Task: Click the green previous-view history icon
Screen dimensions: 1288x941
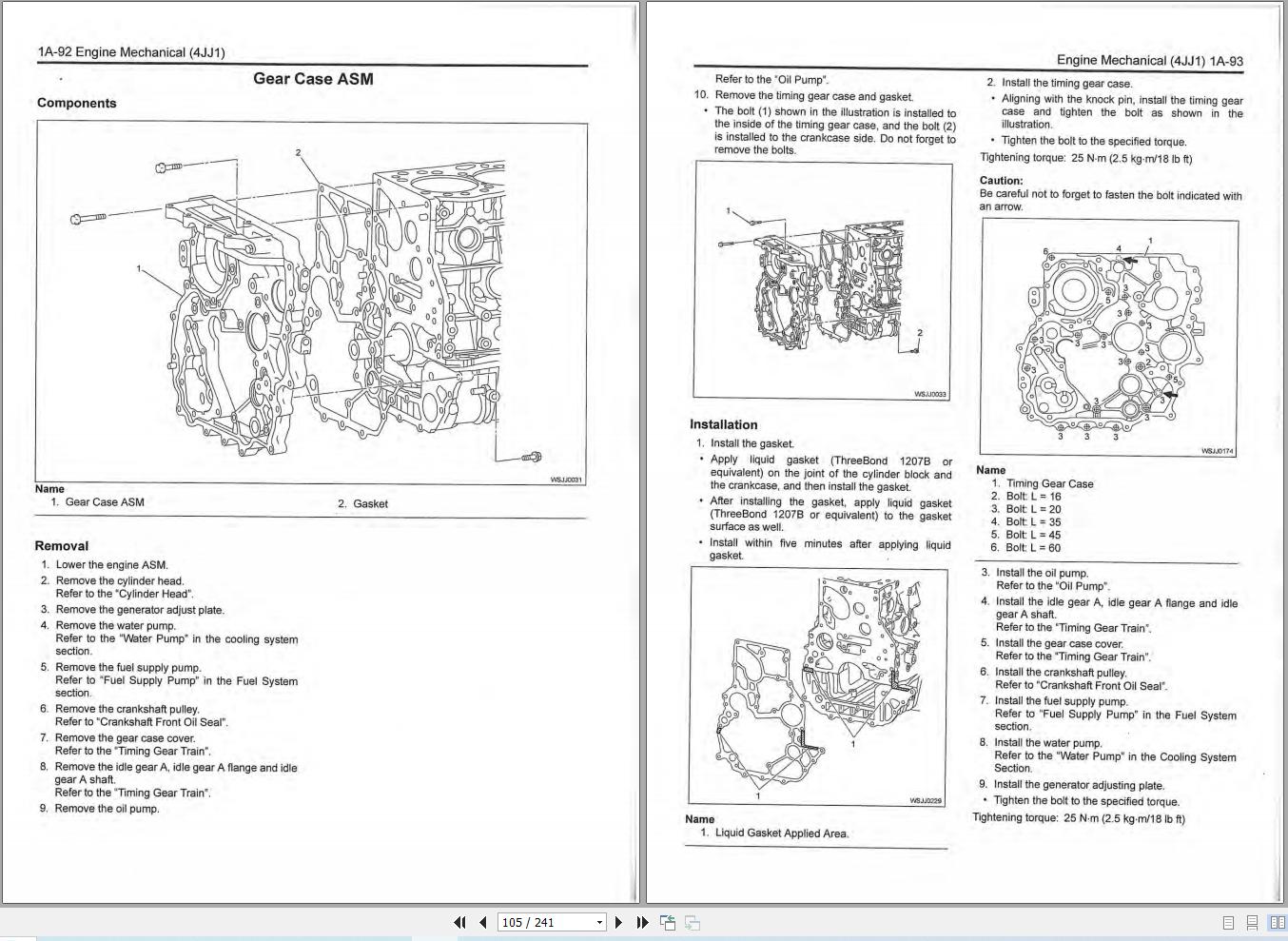Action: (668, 922)
